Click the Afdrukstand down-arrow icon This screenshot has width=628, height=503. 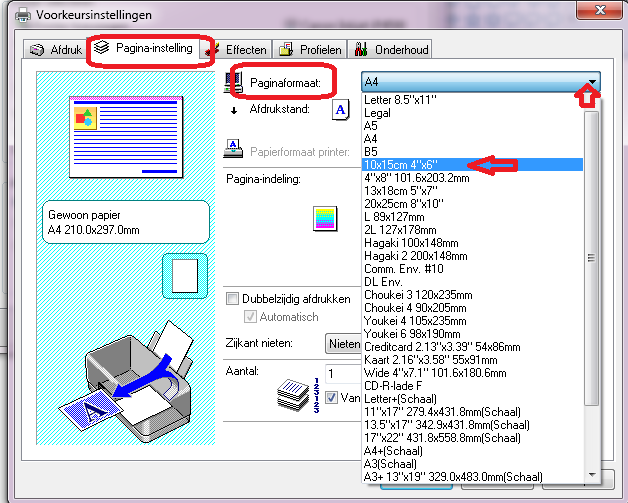pyautogui.click(x=234, y=111)
